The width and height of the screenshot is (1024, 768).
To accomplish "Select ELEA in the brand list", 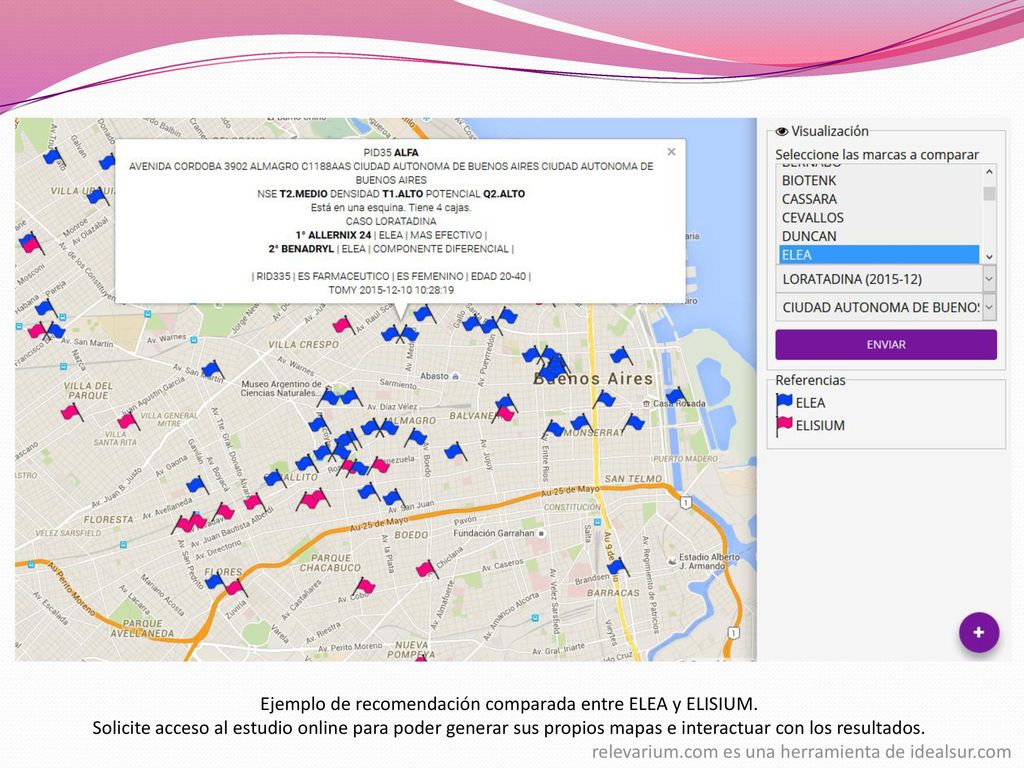I will coord(879,255).
